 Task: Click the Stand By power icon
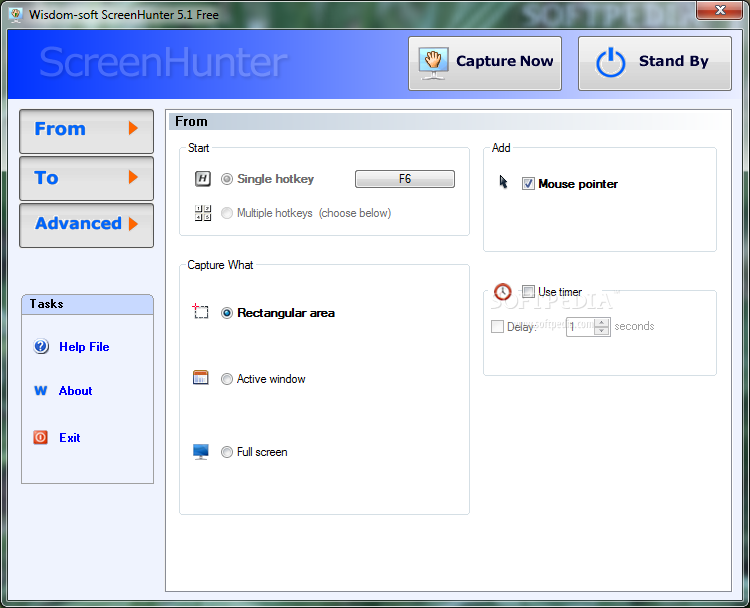[610, 63]
